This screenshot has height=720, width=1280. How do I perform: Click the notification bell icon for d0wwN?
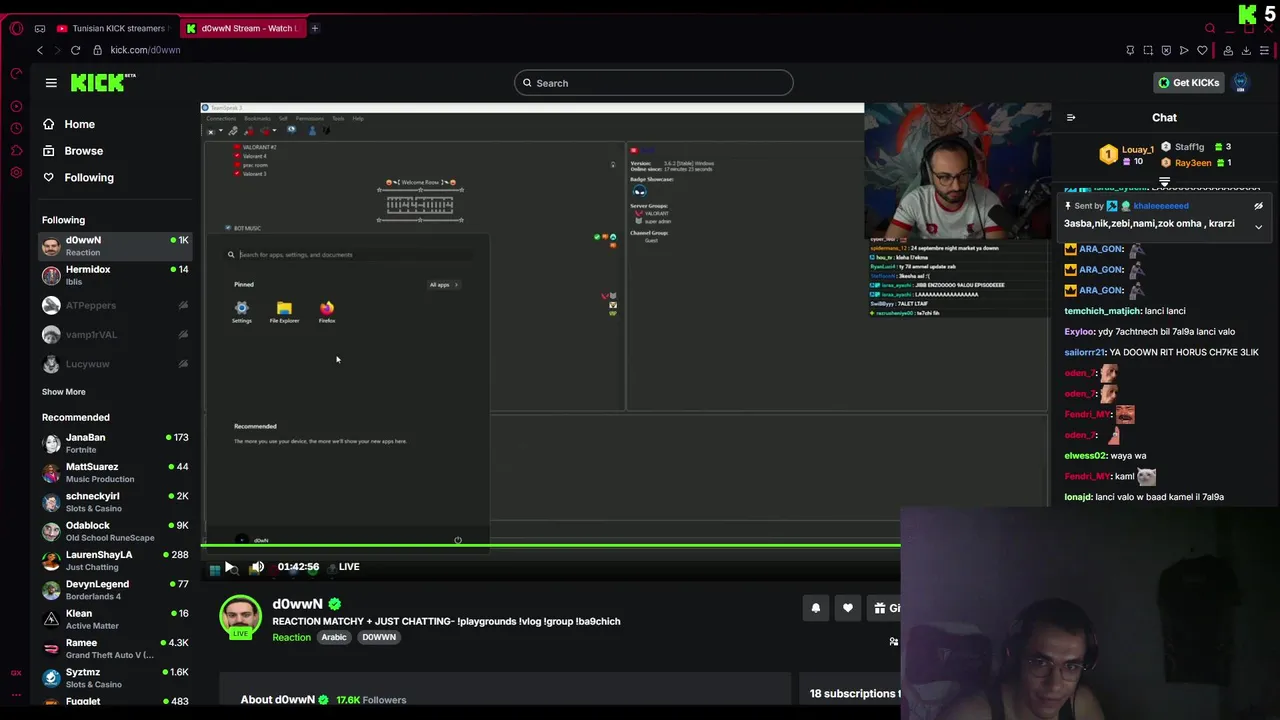point(815,608)
